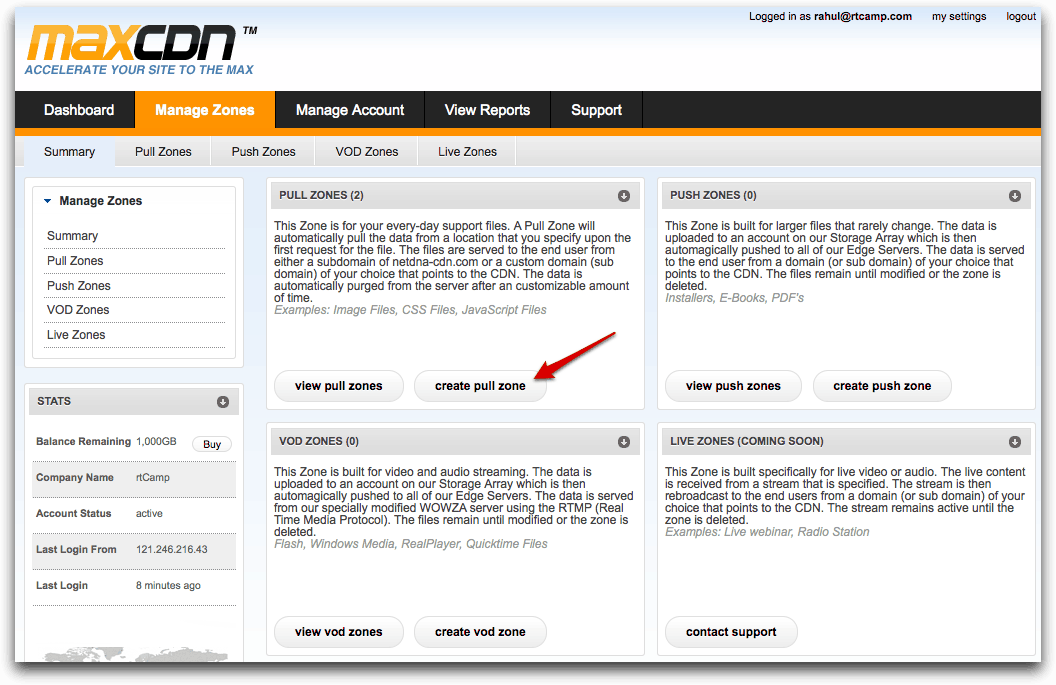1056x685 pixels.
Task: Click the active account status value
Action: point(149,513)
